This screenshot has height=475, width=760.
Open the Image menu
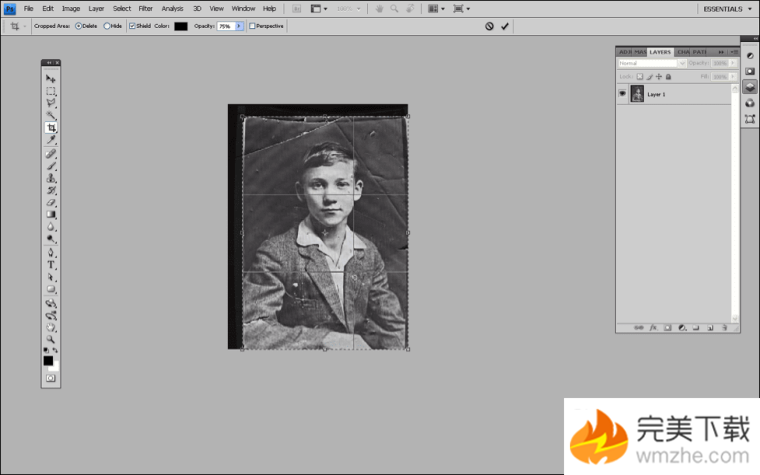coord(71,8)
